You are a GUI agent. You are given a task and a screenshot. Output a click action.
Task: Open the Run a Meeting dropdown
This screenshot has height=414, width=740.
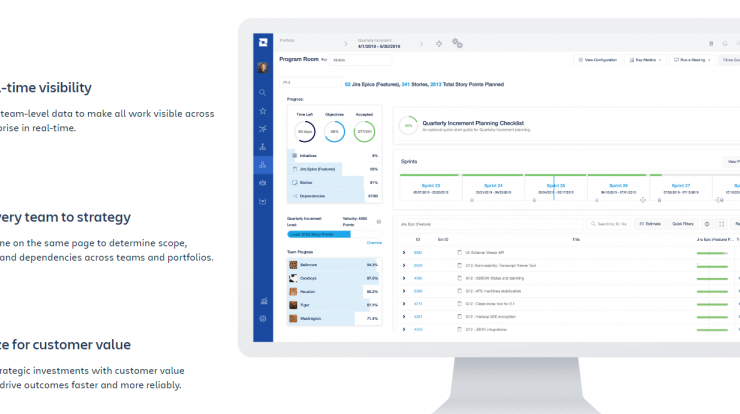pyautogui.click(x=692, y=60)
